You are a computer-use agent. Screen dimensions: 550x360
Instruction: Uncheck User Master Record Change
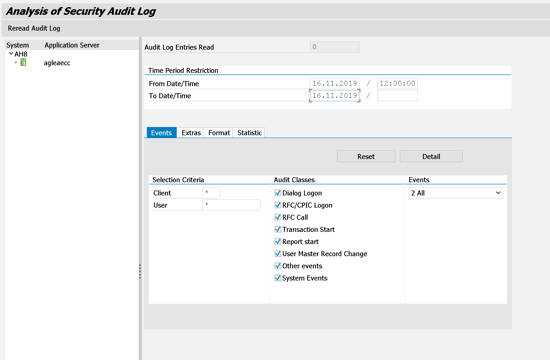(x=277, y=253)
